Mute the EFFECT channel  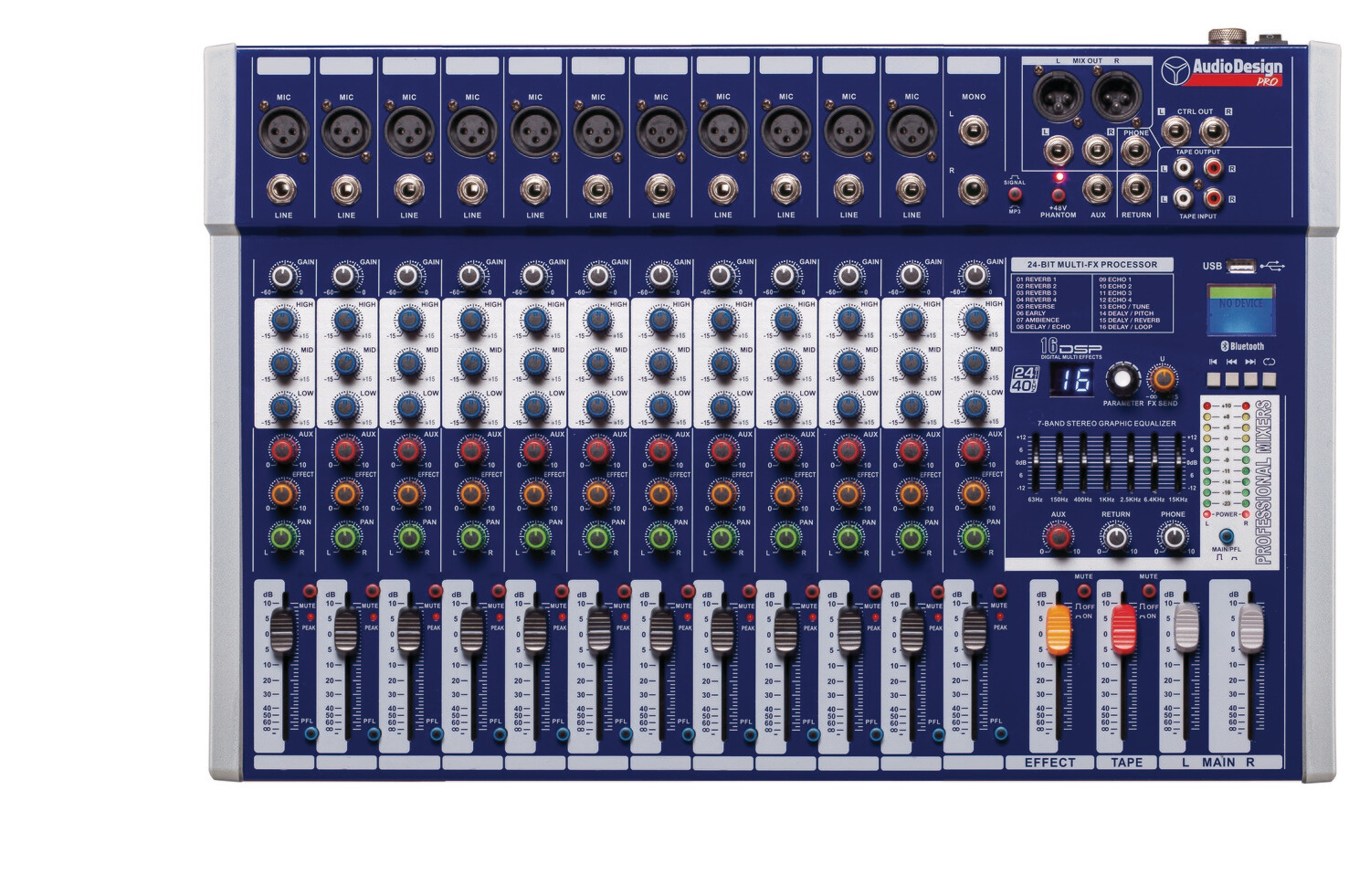[x=1083, y=591]
